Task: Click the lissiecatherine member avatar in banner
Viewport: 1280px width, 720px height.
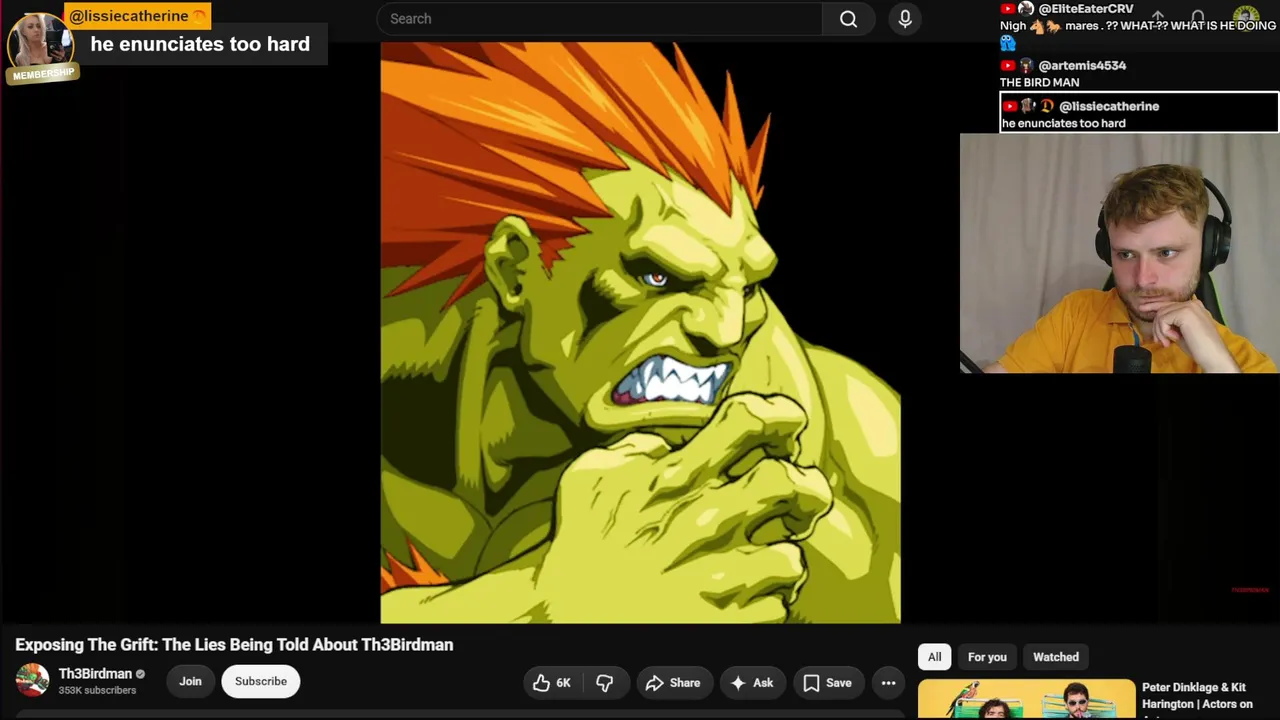Action: click(x=39, y=42)
